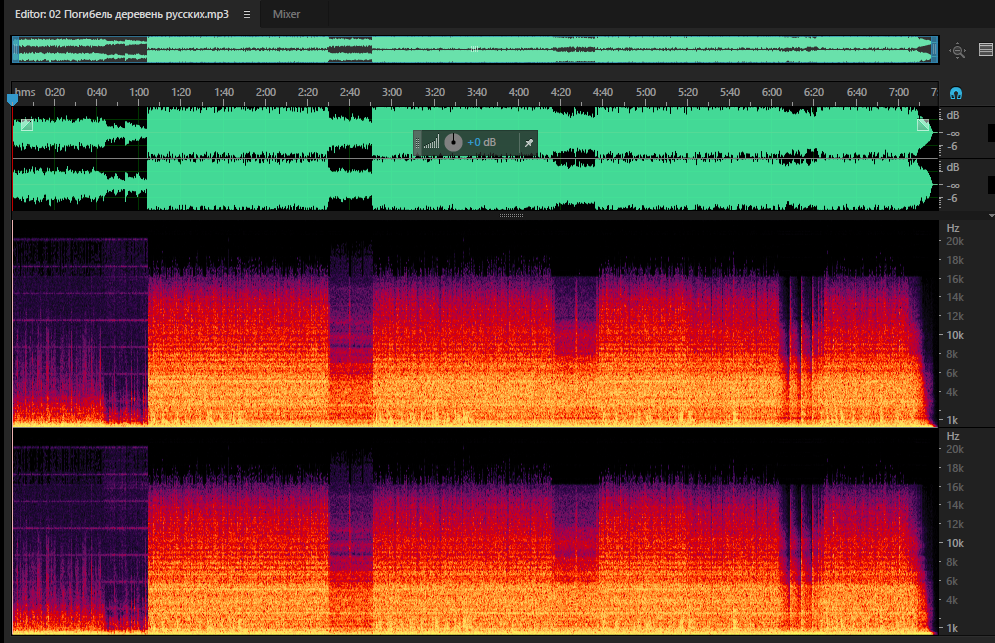The width and height of the screenshot is (995, 643).
Task: Click the 6:40 mark on the time ruler
Action: [856, 92]
